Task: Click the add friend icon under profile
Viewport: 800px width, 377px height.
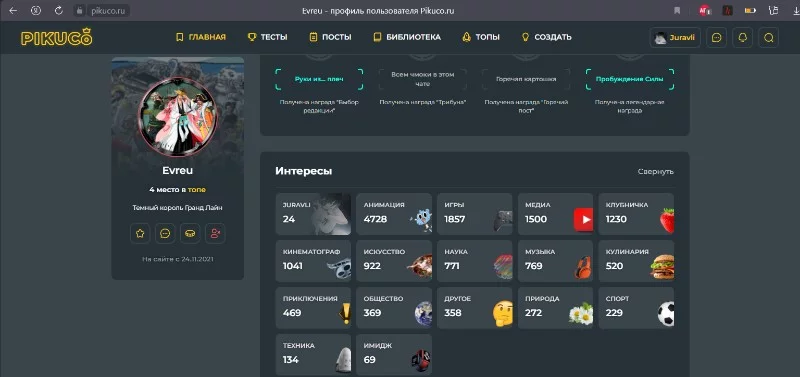Action: pyautogui.click(x=215, y=233)
